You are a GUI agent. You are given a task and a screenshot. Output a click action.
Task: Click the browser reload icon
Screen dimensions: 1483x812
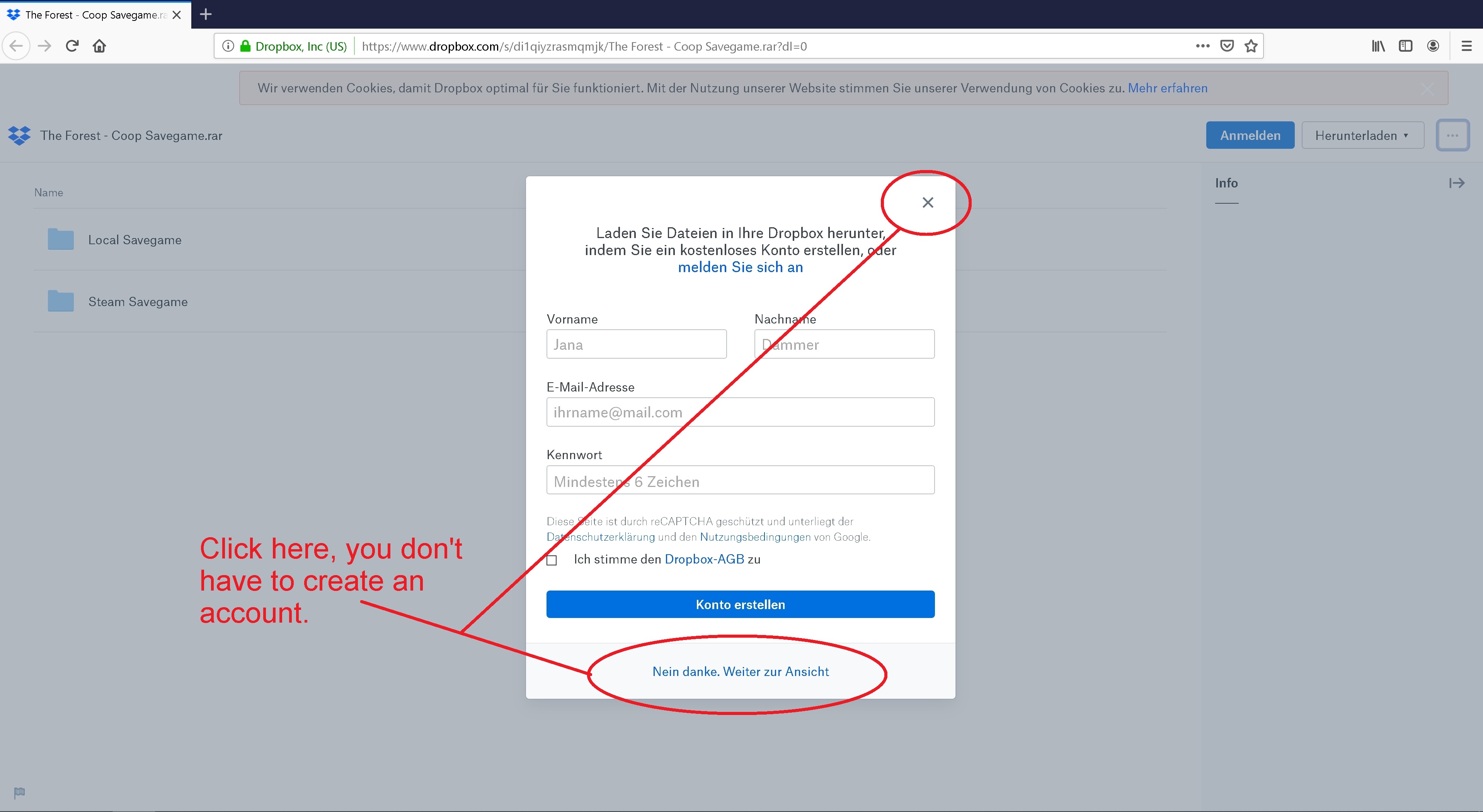click(x=72, y=46)
